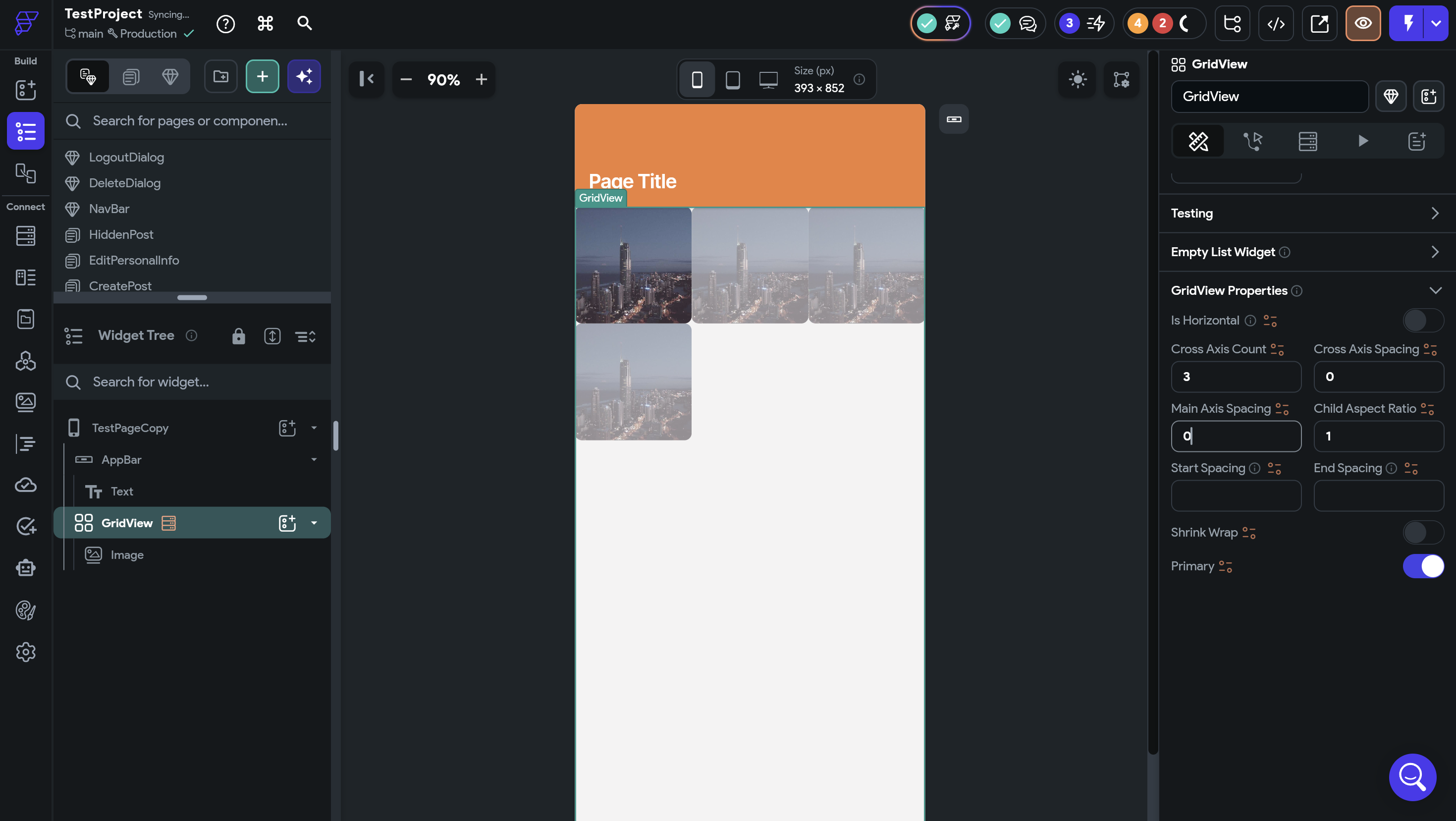This screenshot has height=821, width=1456.
Task: Click the preview eye icon
Action: point(1363,23)
